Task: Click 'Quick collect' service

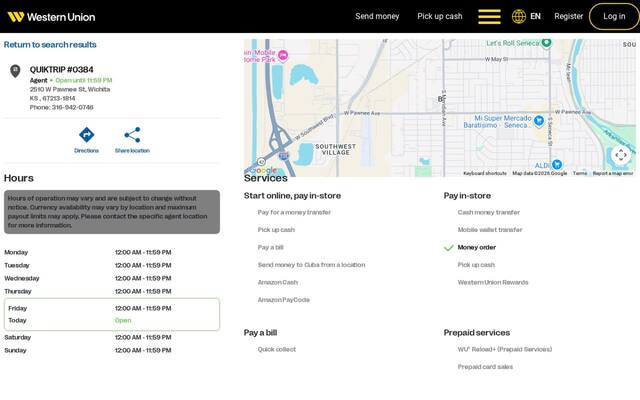Action: [x=277, y=349]
